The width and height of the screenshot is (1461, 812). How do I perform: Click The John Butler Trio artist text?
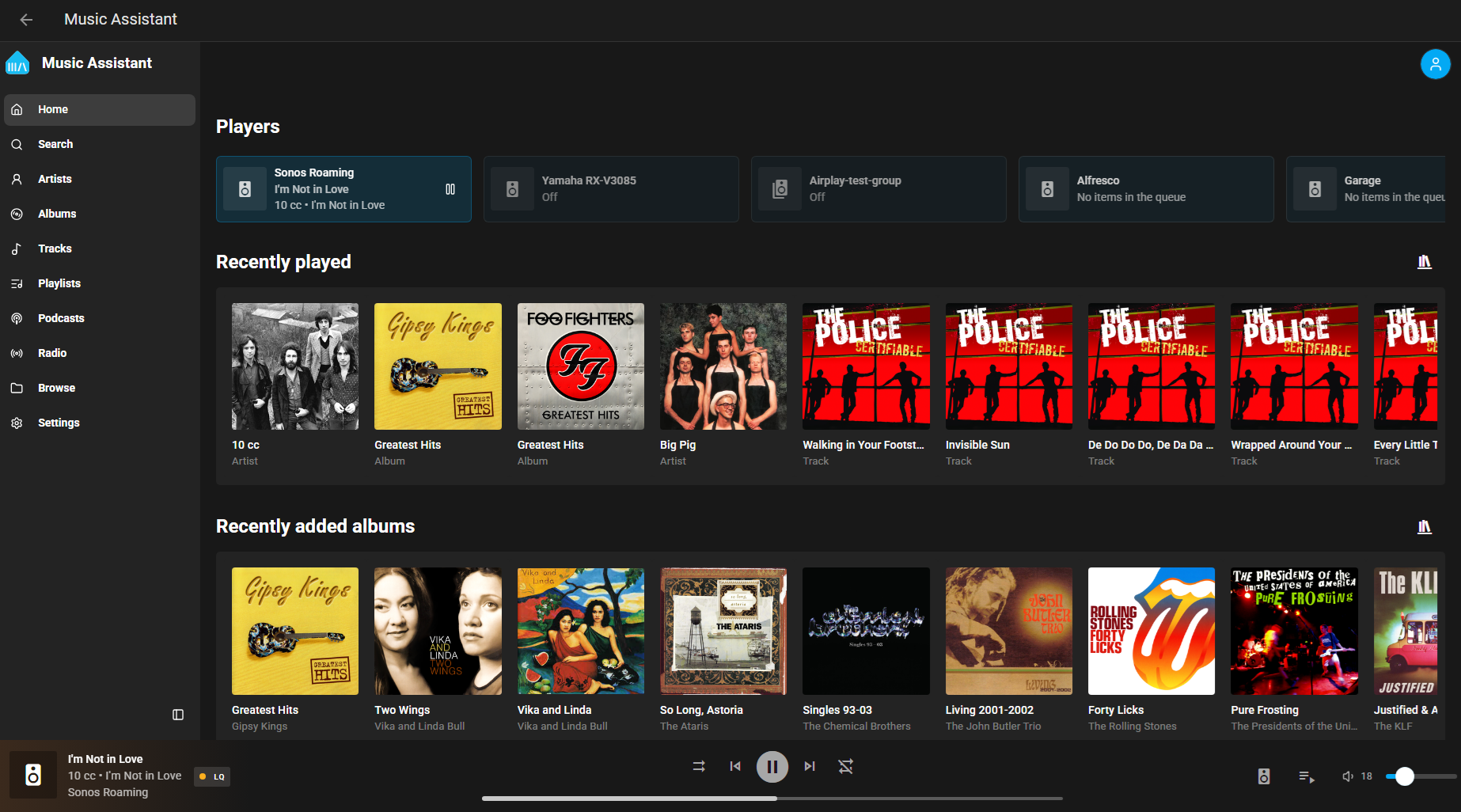tap(993, 727)
